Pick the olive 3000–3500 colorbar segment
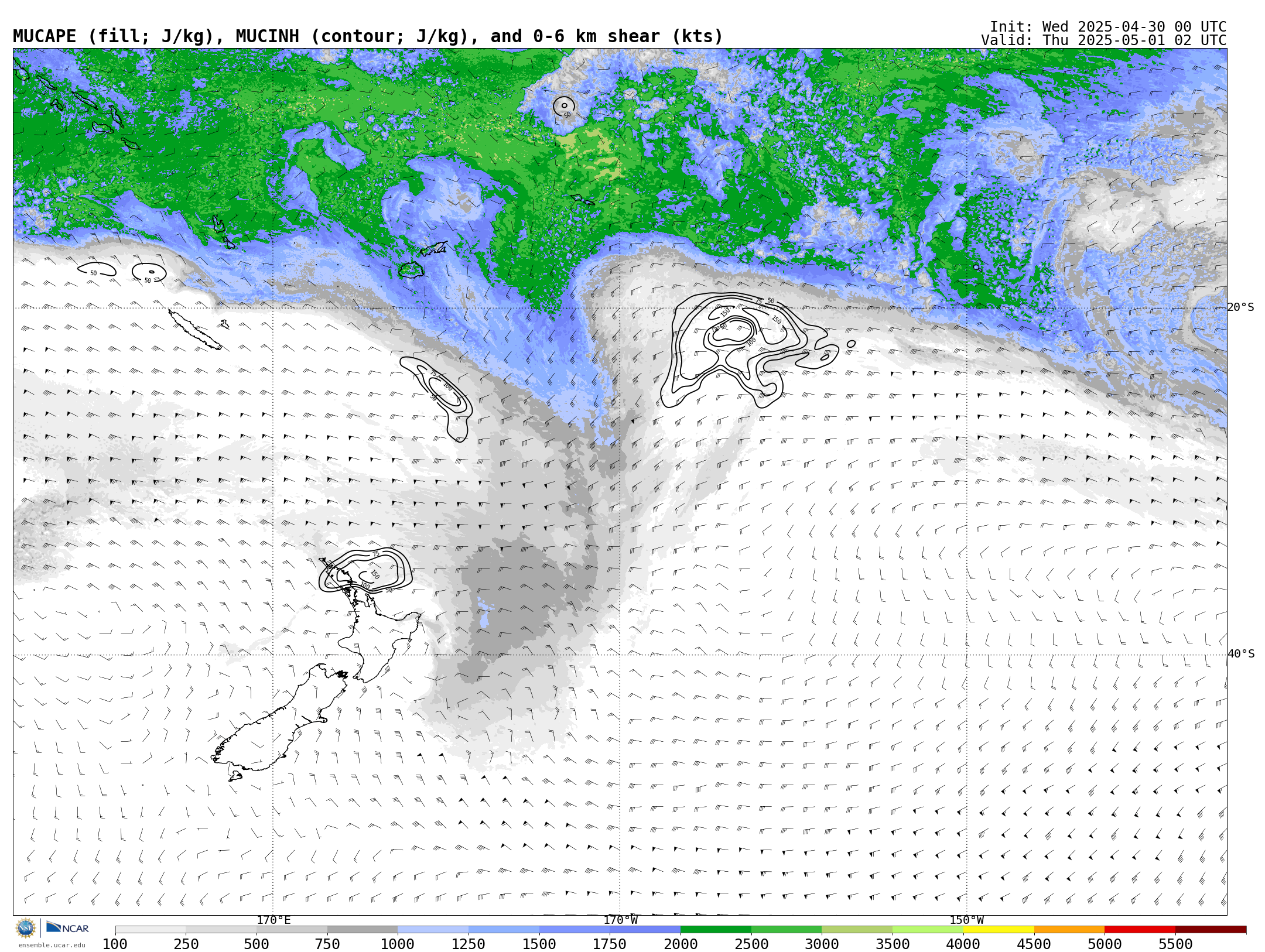This screenshot has width=1265, height=952. click(x=857, y=930)
